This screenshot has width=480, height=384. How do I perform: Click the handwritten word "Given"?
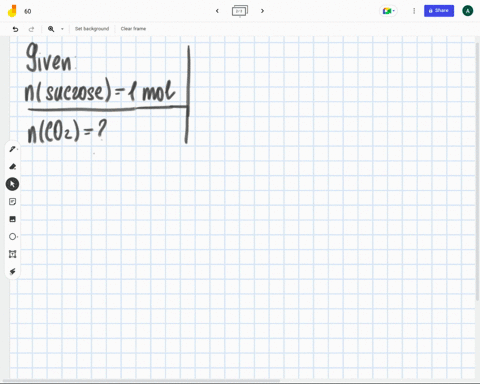click(49, 57)
